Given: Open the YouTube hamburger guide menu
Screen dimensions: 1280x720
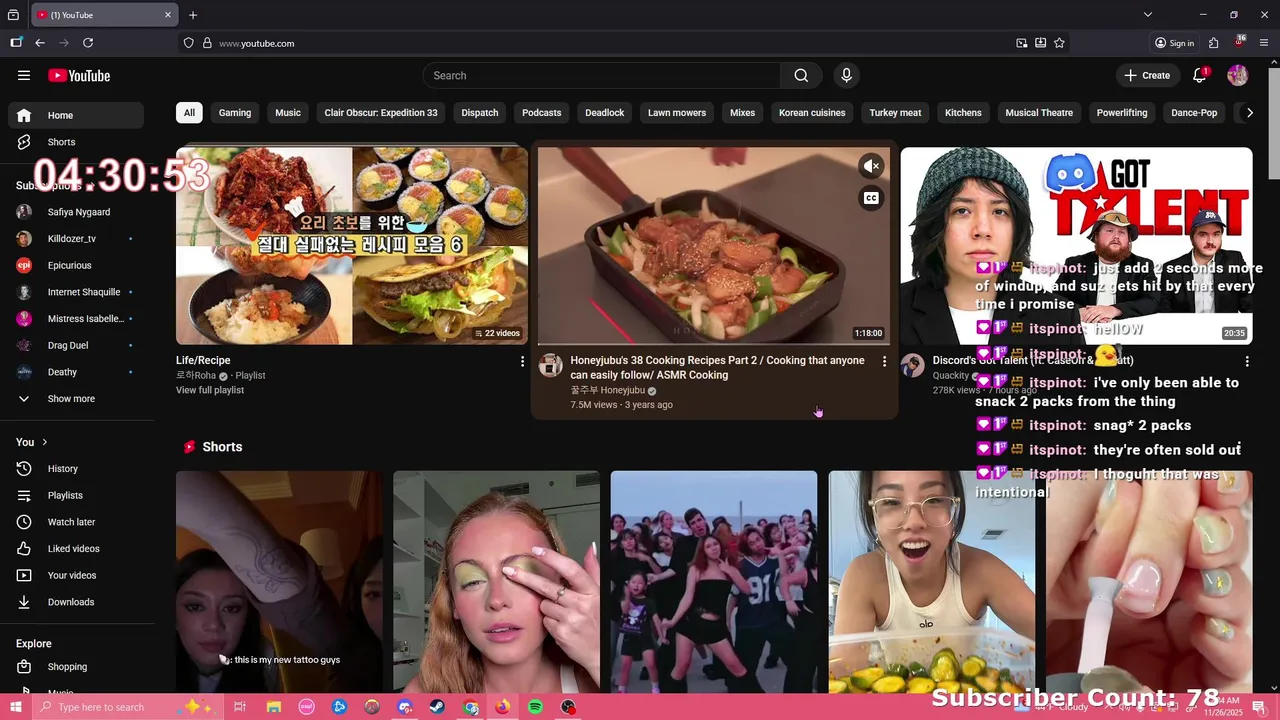Looking at the screenshot, I should point(24,75).
